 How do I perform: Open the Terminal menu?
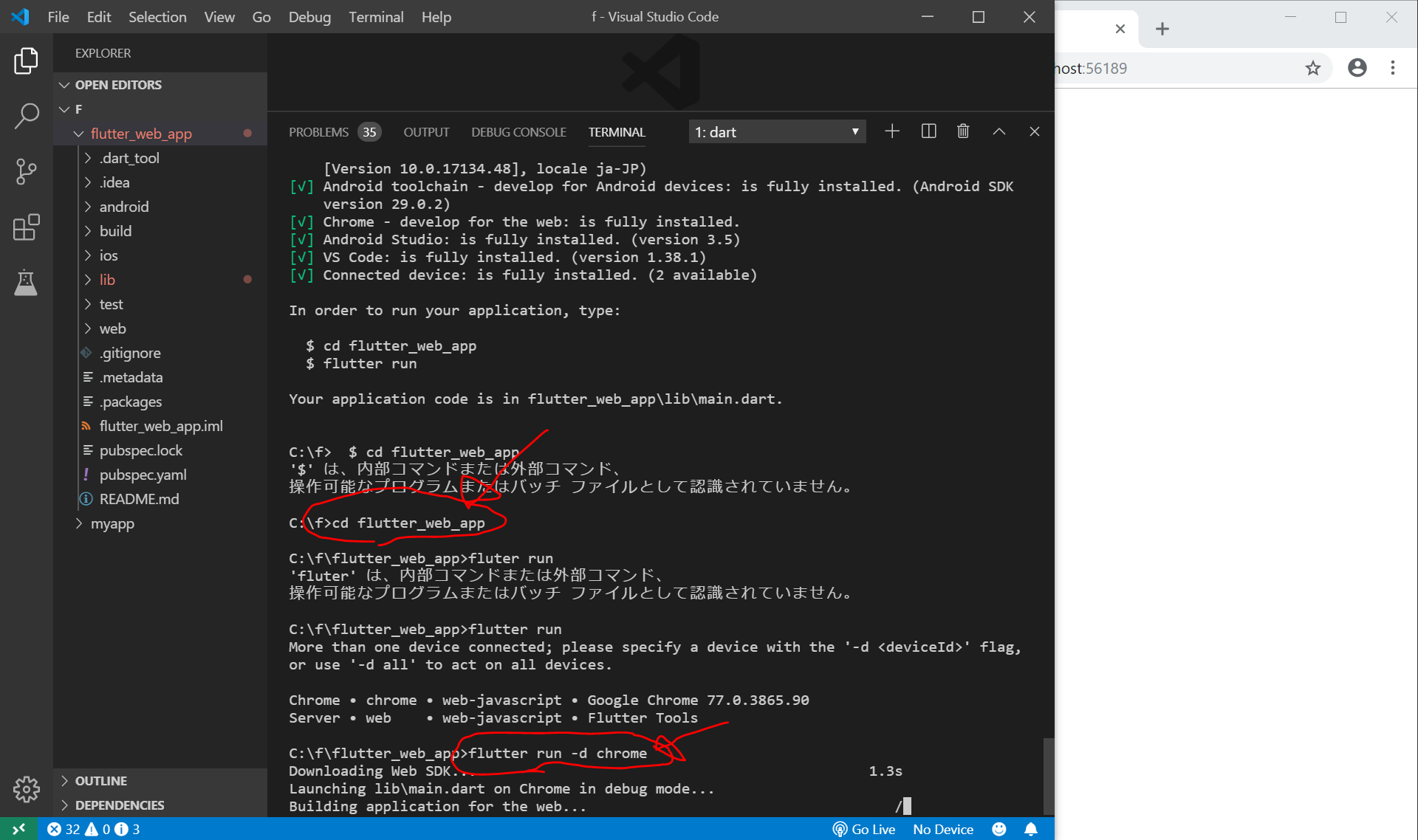tap(375, 17)
